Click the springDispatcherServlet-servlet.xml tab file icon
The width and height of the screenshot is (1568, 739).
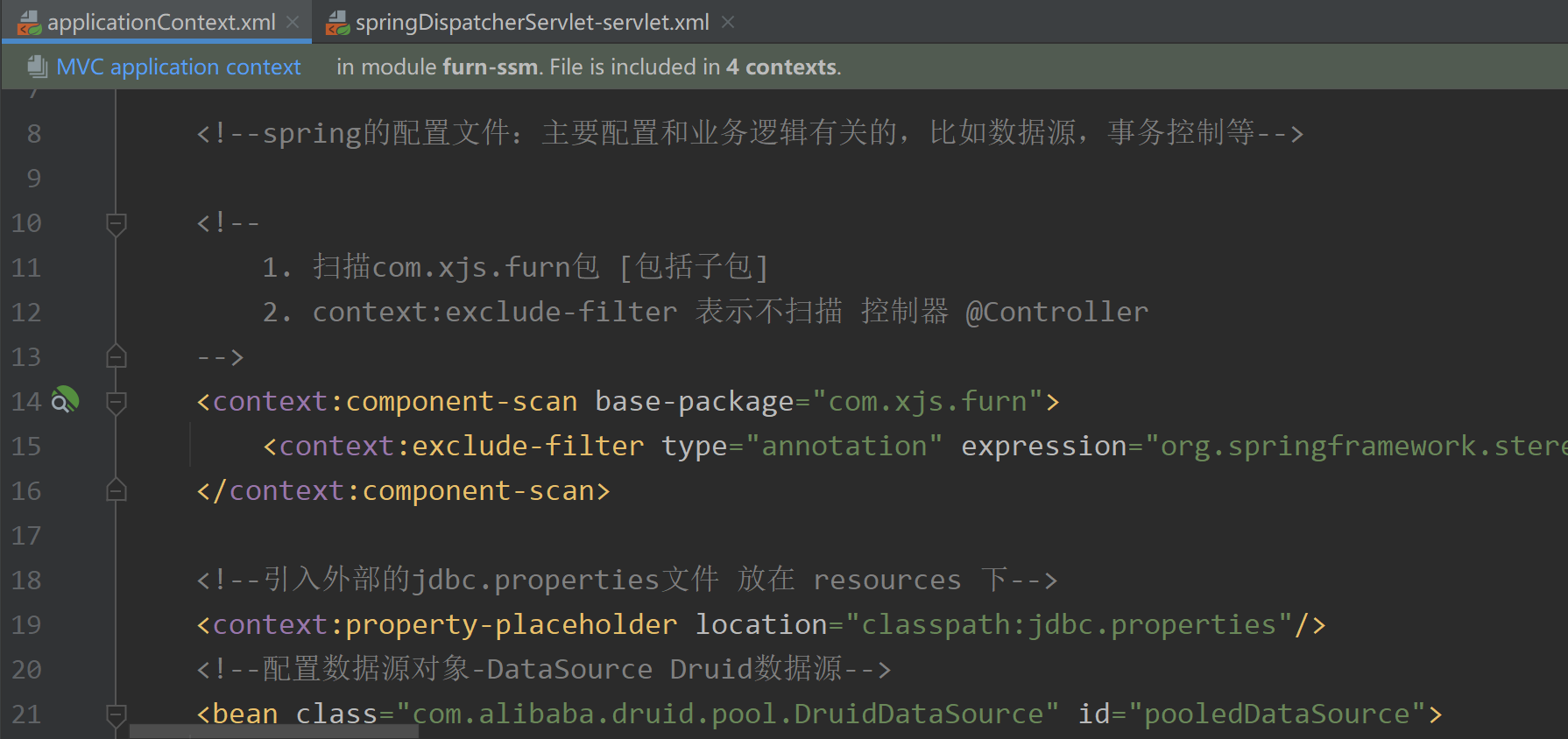pyautogui.click(x=337, y=23)
